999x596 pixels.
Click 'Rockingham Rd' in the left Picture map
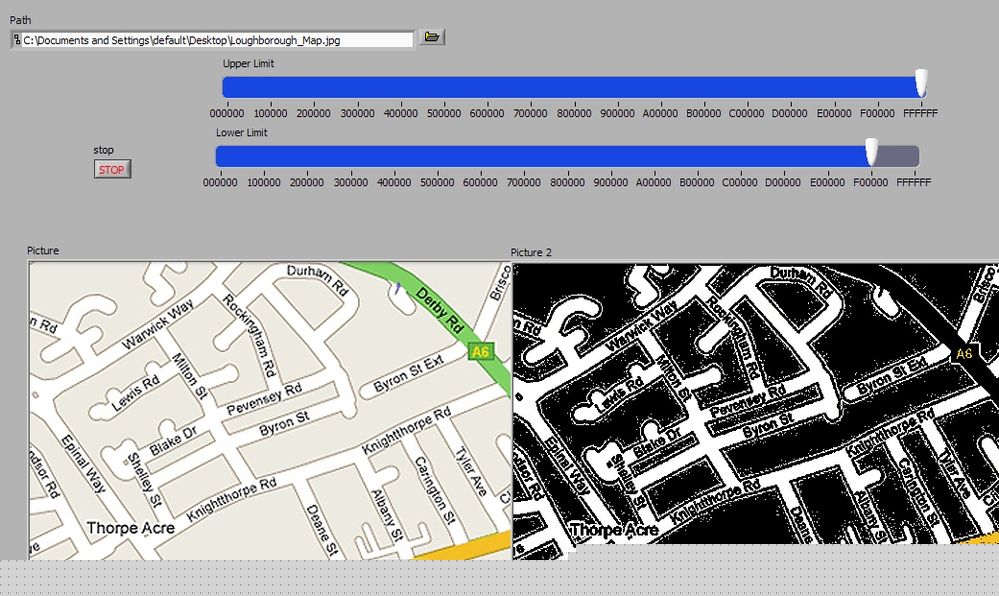[x=249, y=335]
